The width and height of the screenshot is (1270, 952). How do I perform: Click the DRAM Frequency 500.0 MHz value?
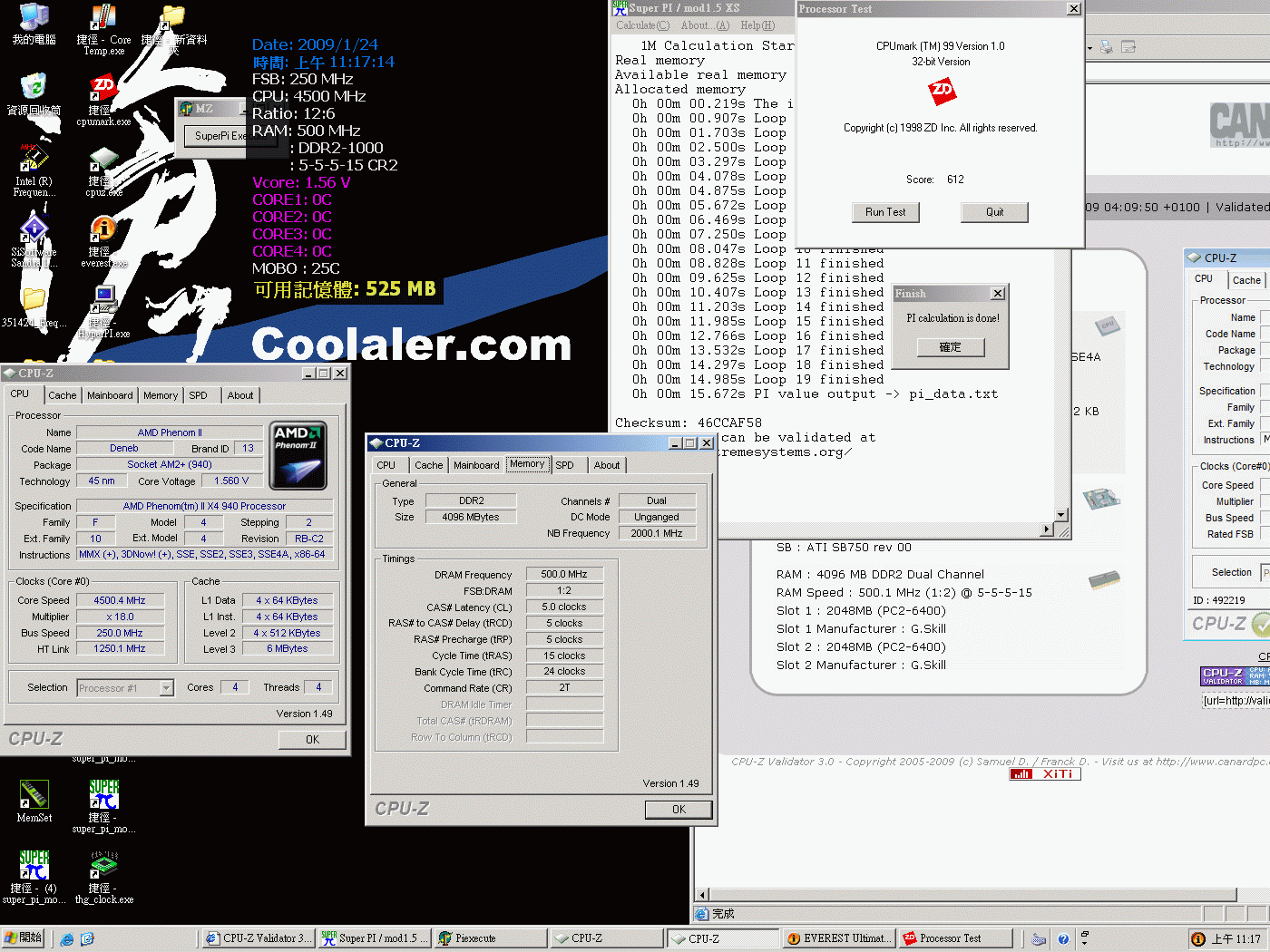564,574
